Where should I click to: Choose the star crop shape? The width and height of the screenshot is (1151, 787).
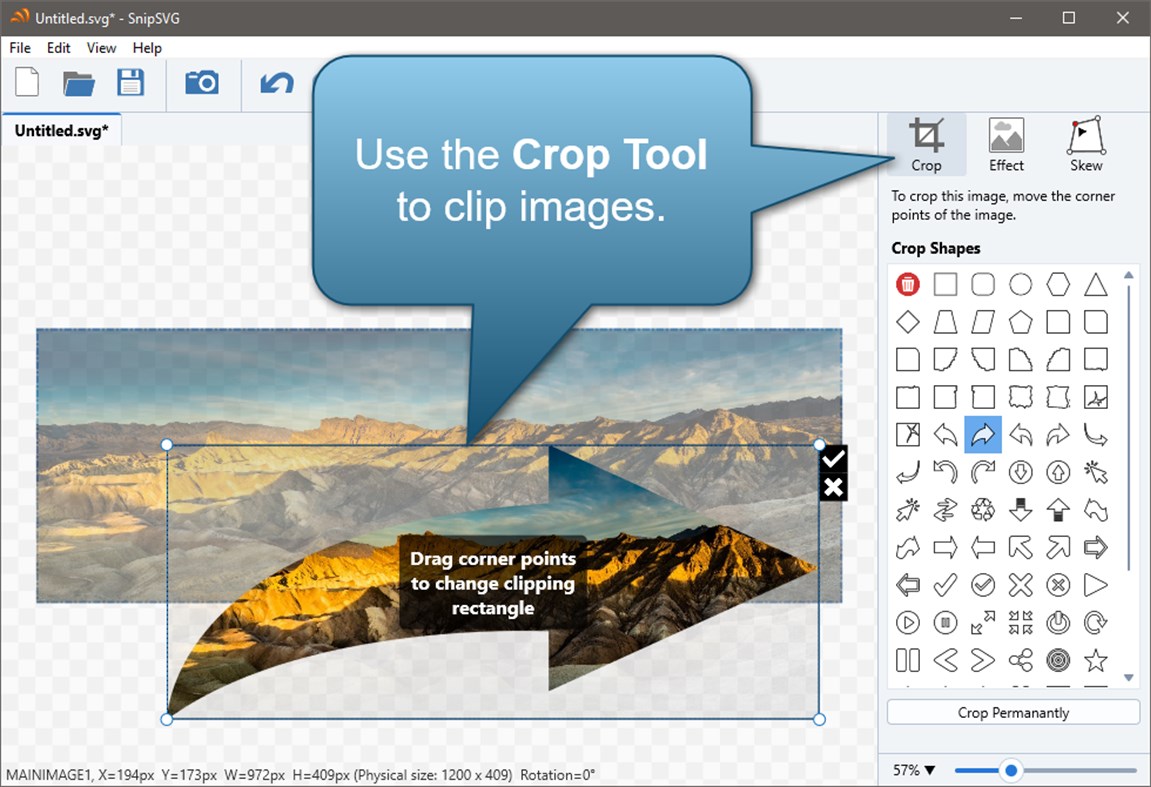click(1096, 660)
